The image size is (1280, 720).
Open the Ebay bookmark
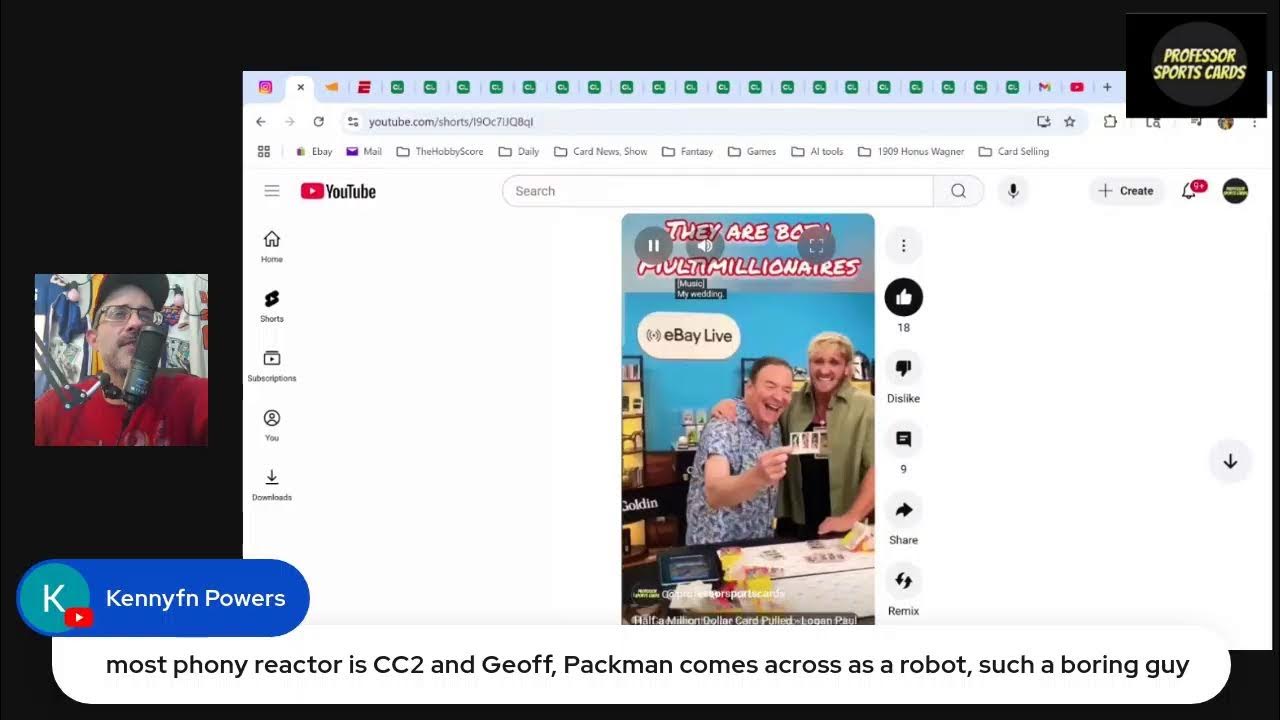[313, 152]
